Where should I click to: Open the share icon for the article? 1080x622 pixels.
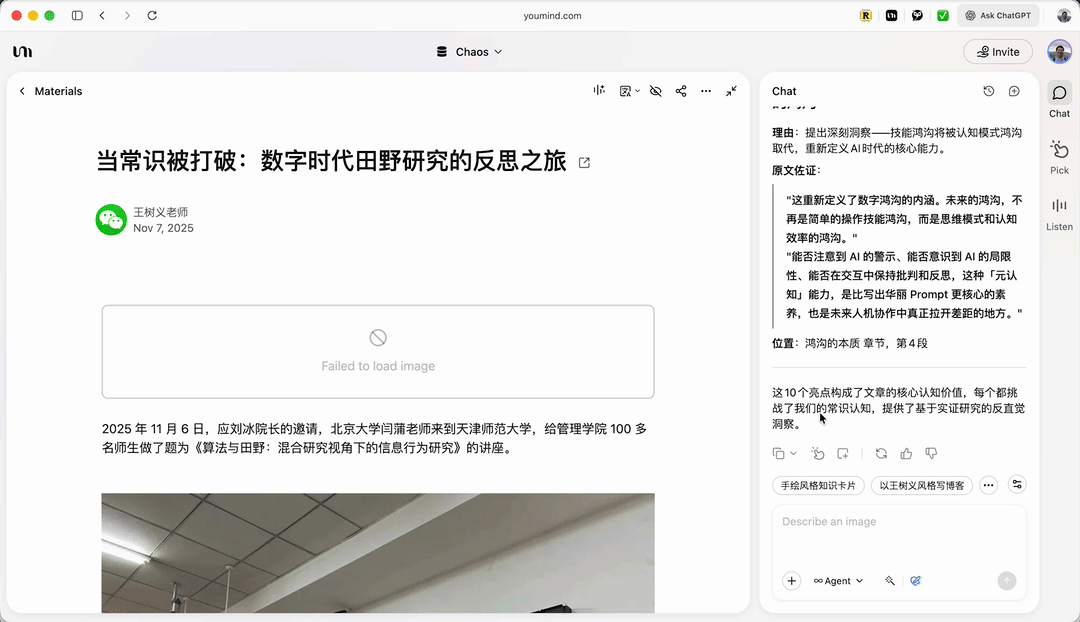(x=681, y=91)
